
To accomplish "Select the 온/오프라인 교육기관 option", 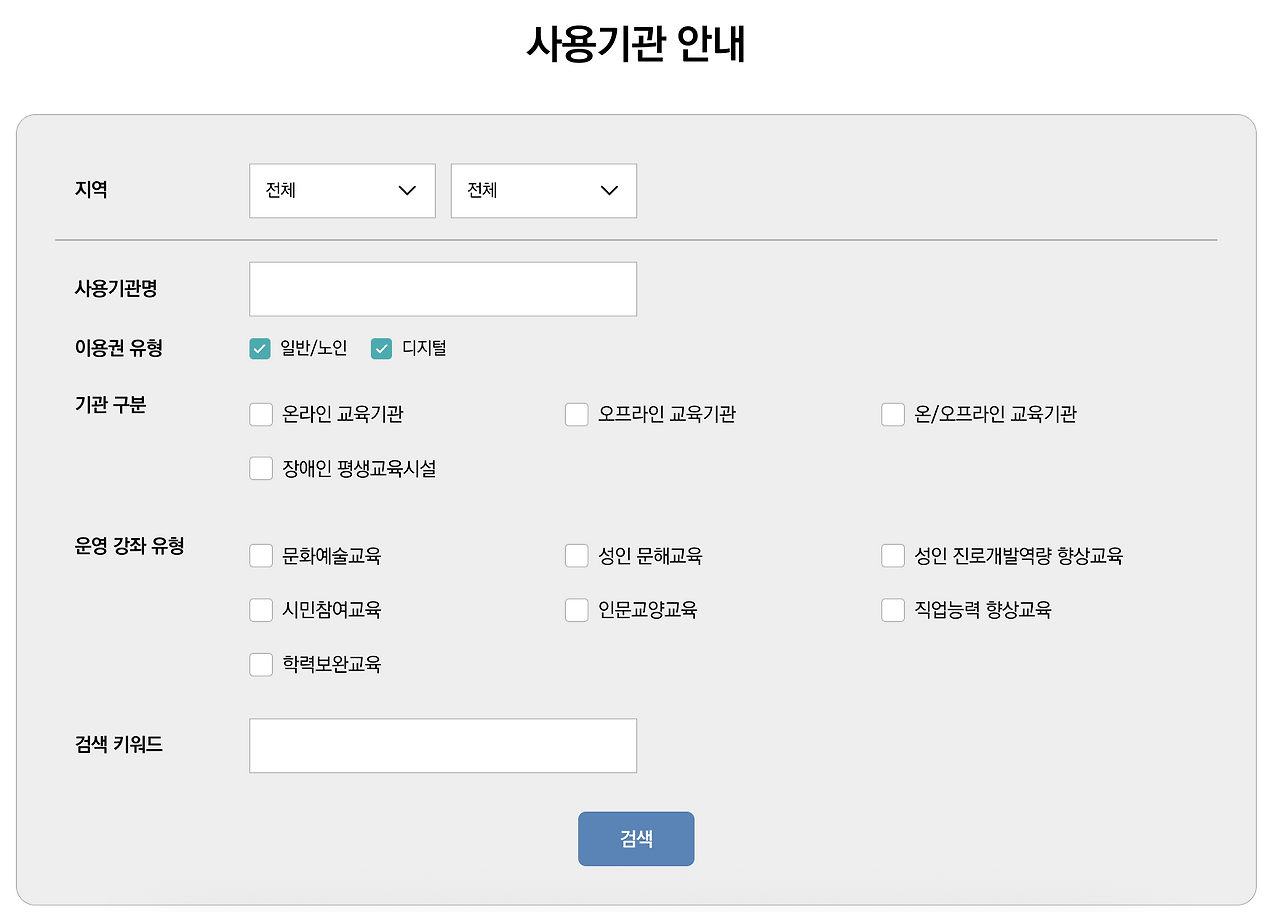I will [x=892, y=413].
